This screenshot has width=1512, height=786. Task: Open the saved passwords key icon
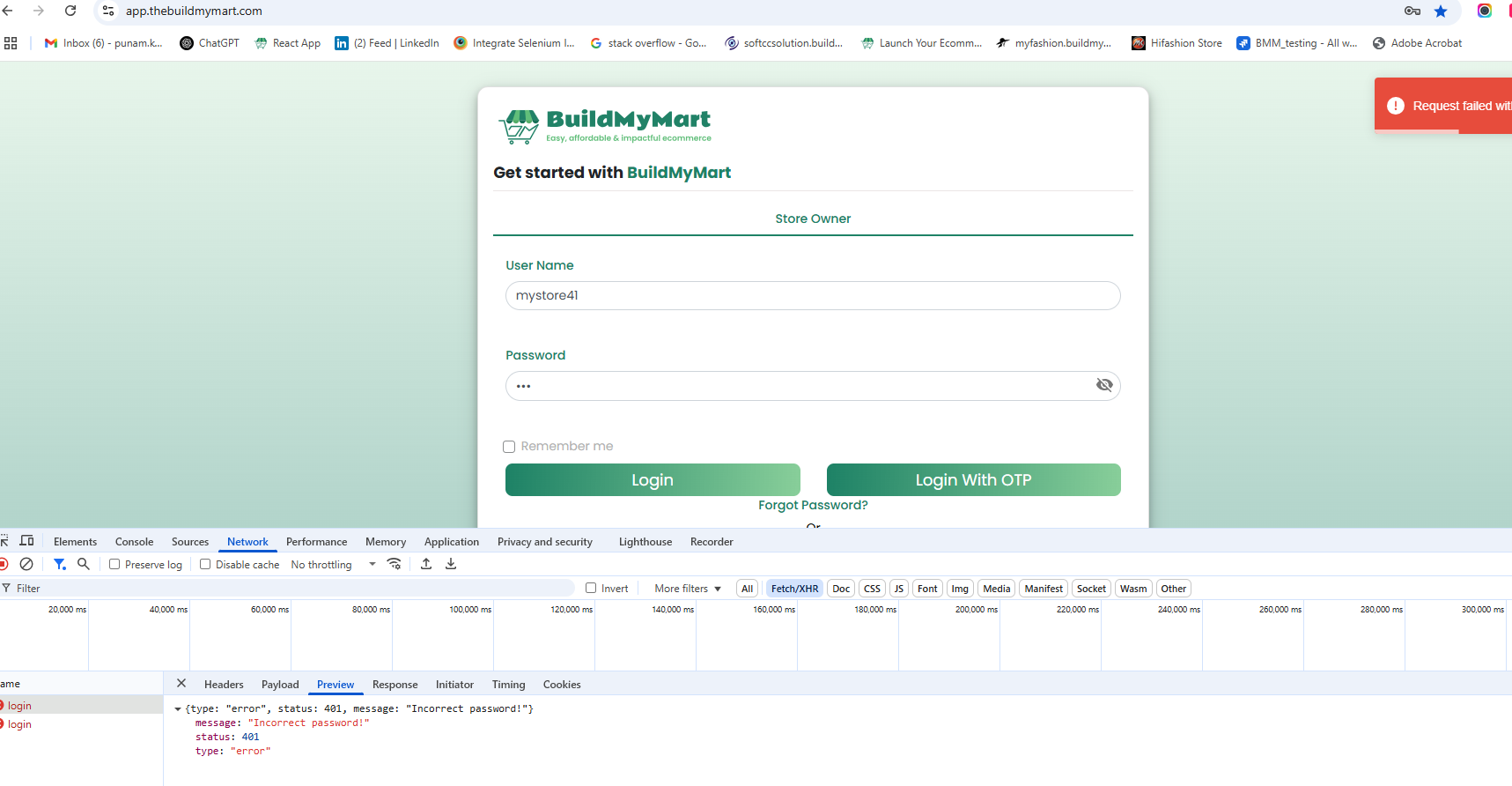point(1412,11)
